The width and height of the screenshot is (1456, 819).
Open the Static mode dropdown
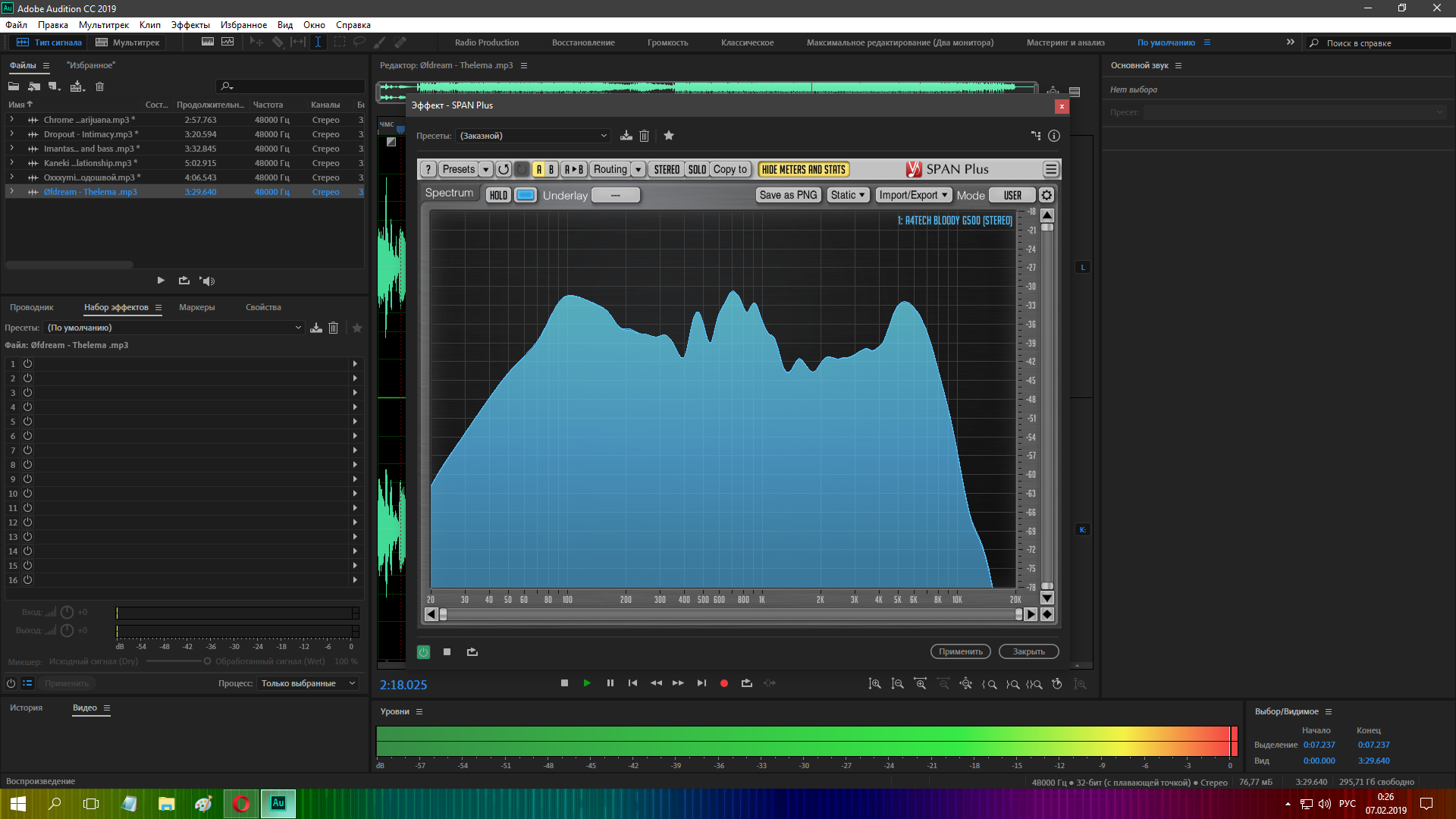[848, 195]
